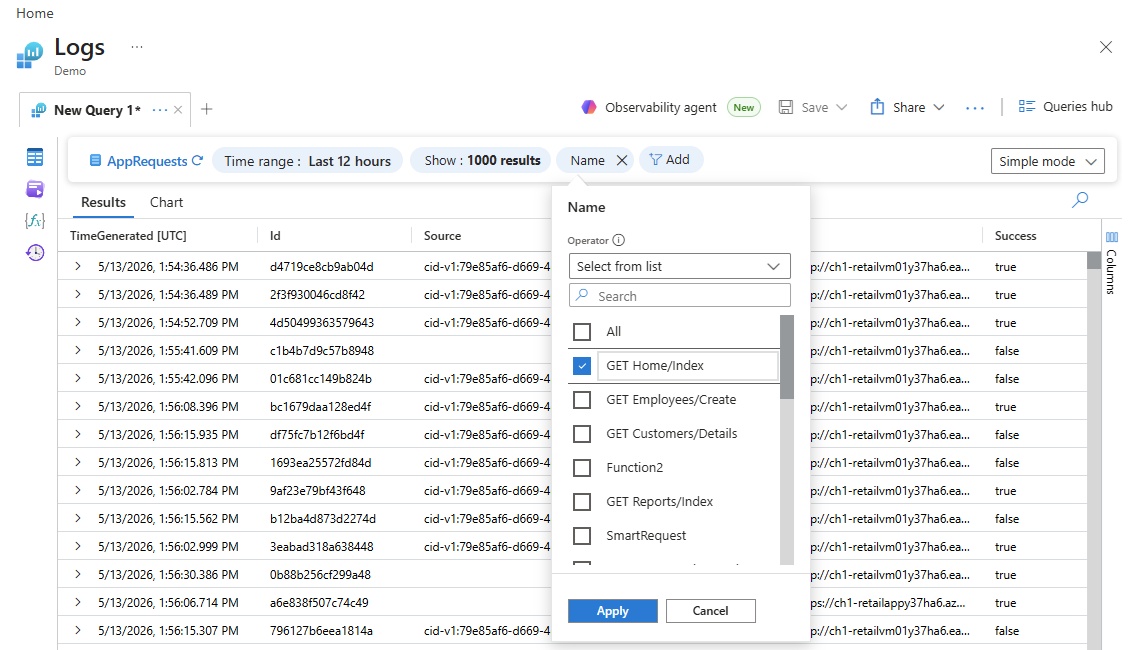Screen dimensions: 1138x650
Task: Click the Home breadcrumb link
Action: [x=35, y=13]
